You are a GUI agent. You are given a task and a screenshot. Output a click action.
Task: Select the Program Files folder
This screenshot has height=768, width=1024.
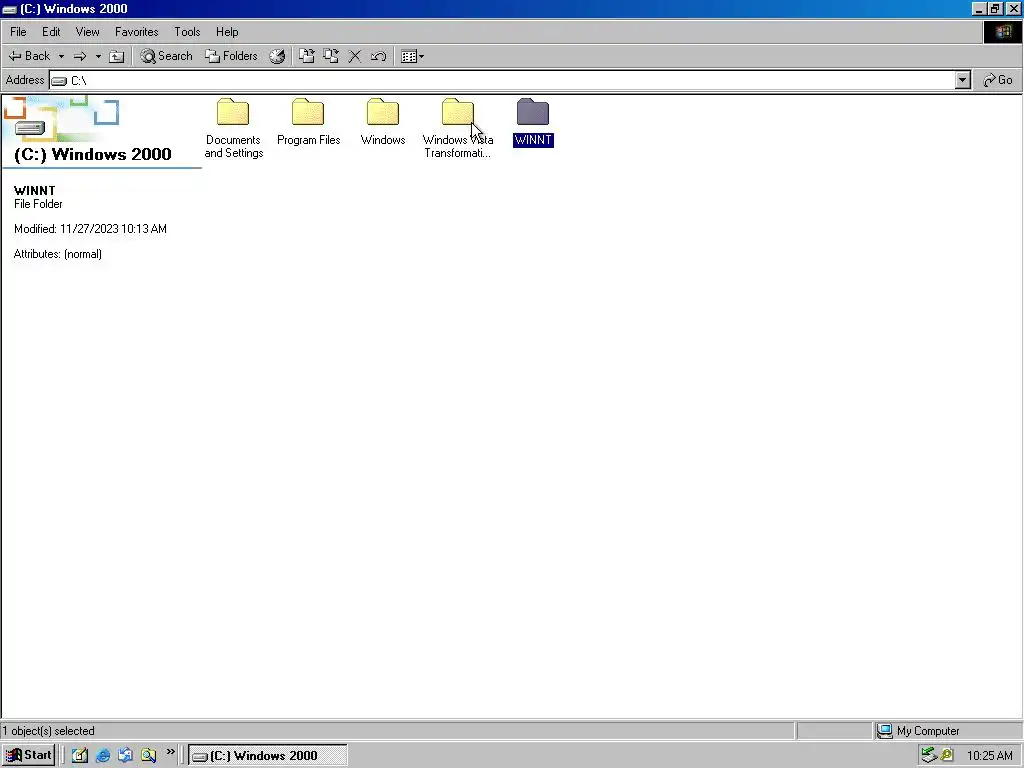point(308,123)
